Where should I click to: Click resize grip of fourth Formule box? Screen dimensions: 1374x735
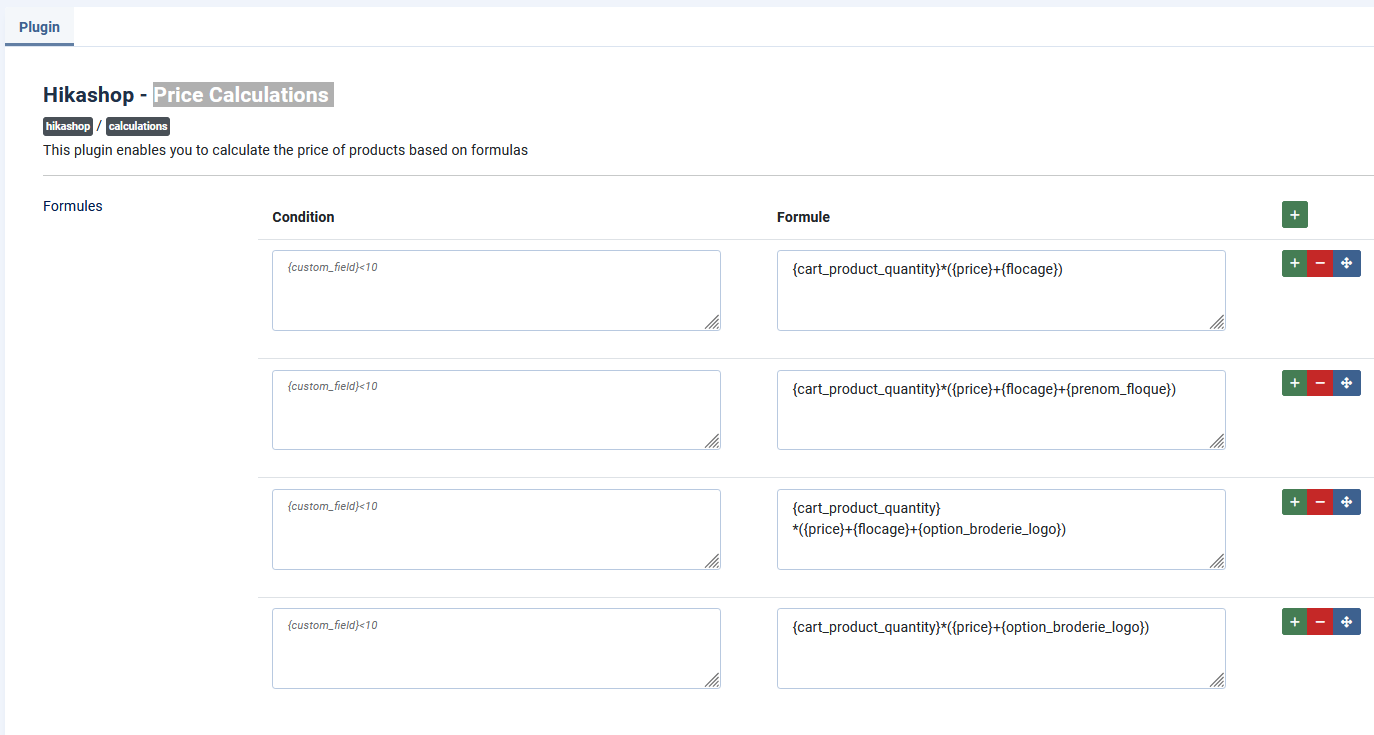[1217, 680]
